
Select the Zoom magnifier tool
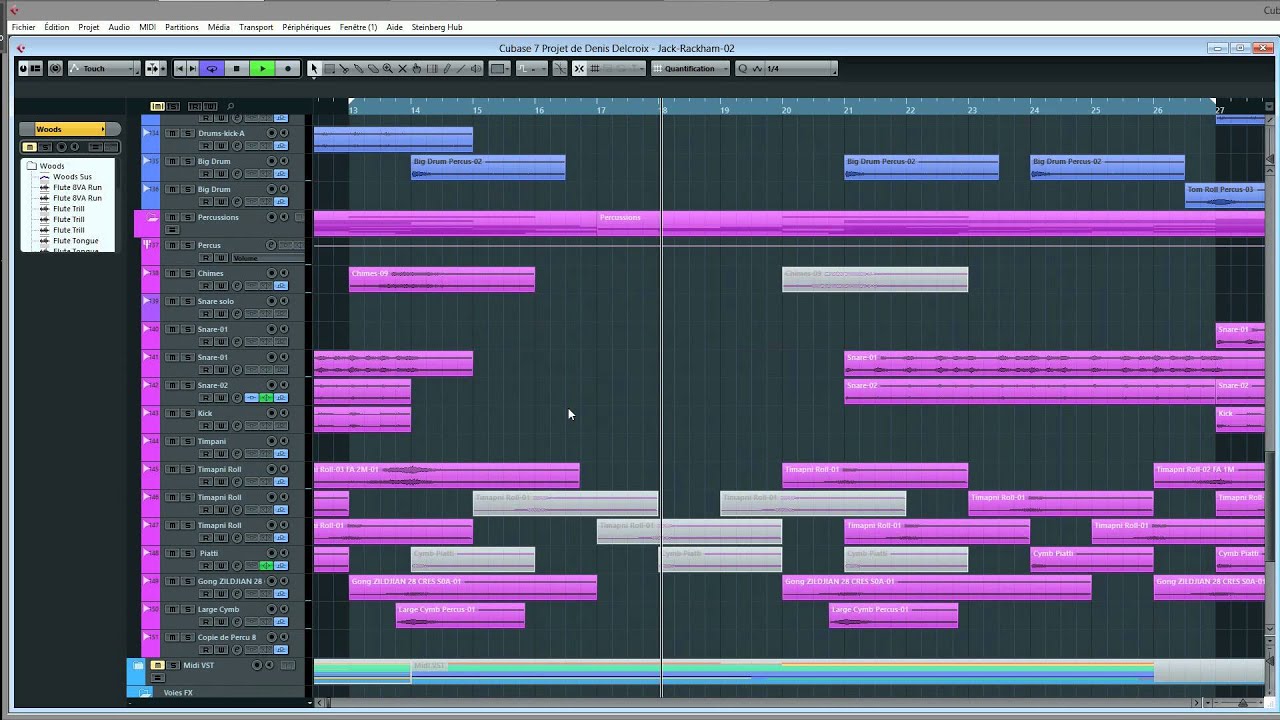tap(388, 69)
